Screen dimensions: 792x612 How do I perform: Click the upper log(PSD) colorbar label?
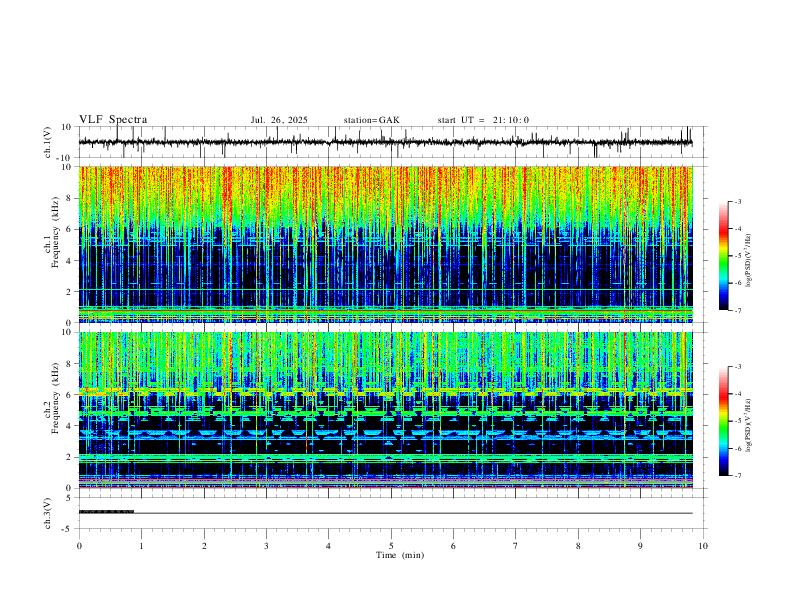749,261
